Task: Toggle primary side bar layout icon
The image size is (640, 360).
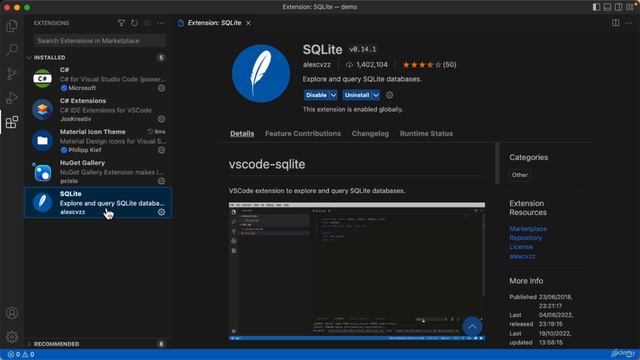Action: 596,7
